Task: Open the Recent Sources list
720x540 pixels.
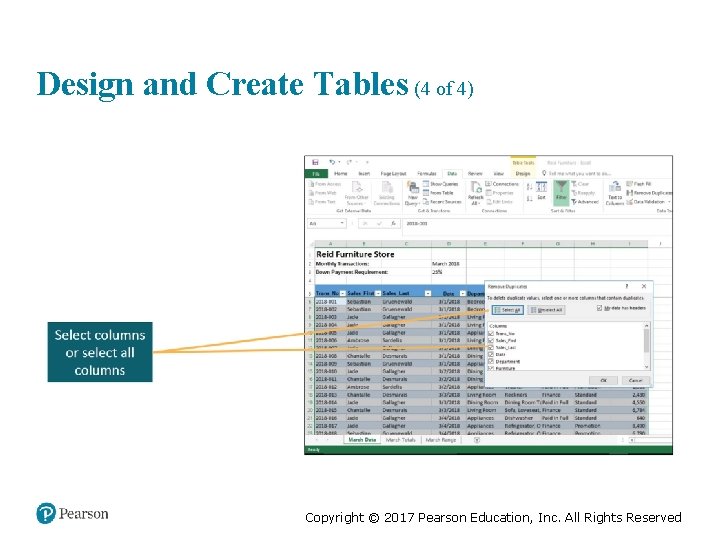Action: pyautogui.click(x=442, y=202)
